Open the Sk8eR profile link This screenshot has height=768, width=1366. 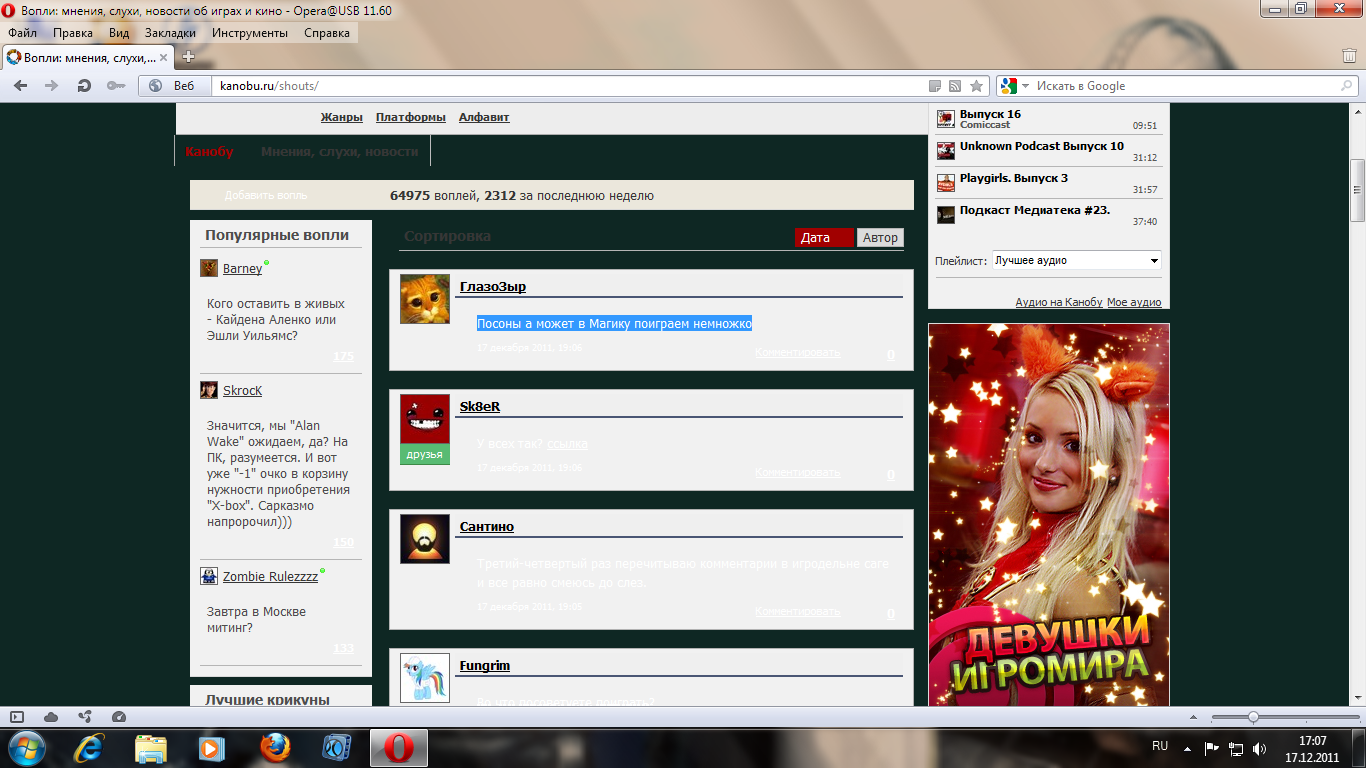(480, 407)
